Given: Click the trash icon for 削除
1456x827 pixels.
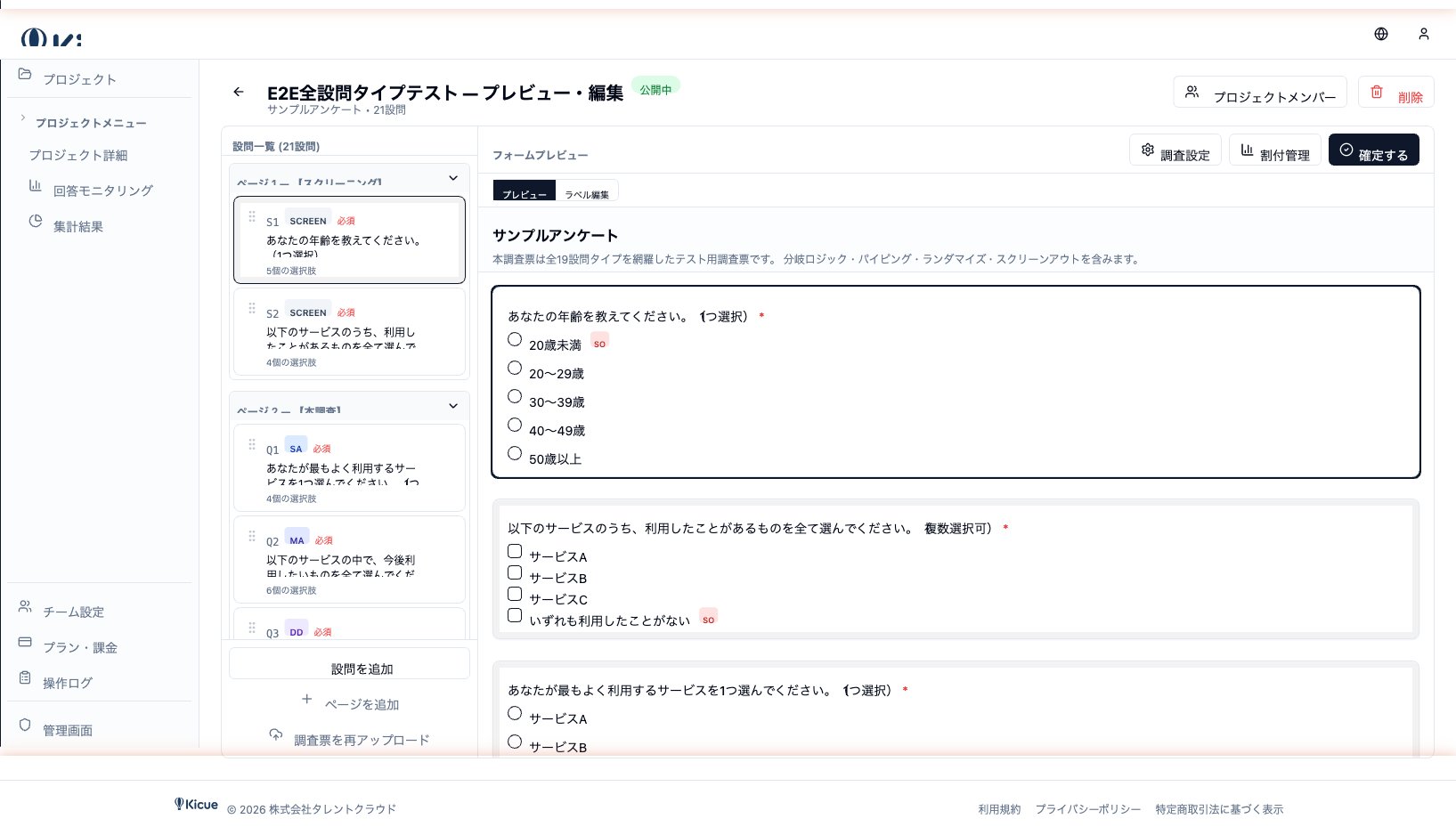Looking at the screenshot, I should point(1377,93).
